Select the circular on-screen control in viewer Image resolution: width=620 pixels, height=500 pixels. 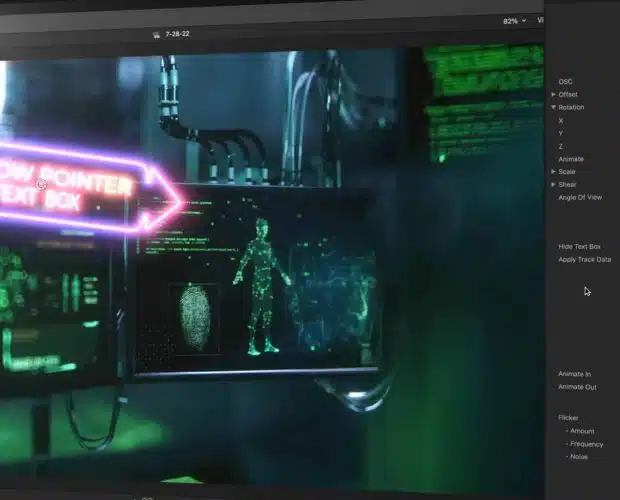click(42, 184)
